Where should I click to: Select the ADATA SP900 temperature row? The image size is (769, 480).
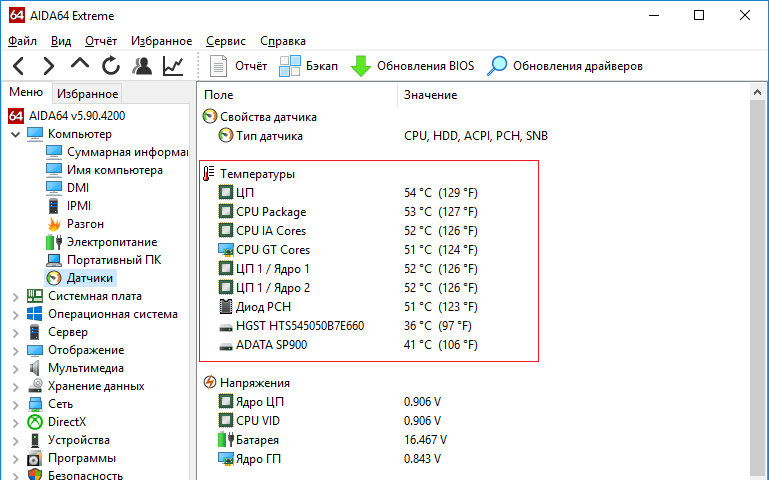348,345
